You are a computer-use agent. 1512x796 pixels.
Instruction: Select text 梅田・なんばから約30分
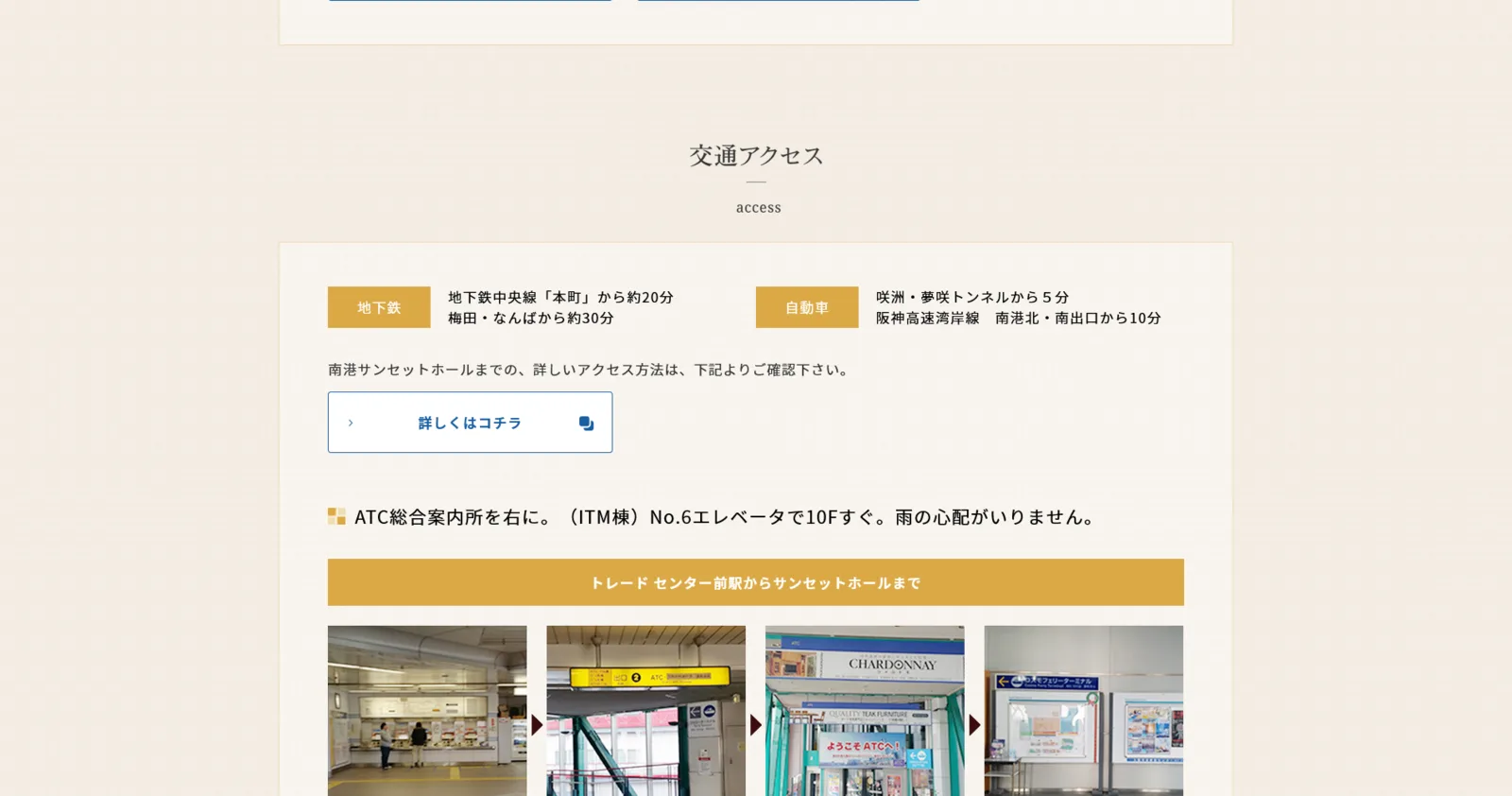pyautogui.click(x=531, y=319)
